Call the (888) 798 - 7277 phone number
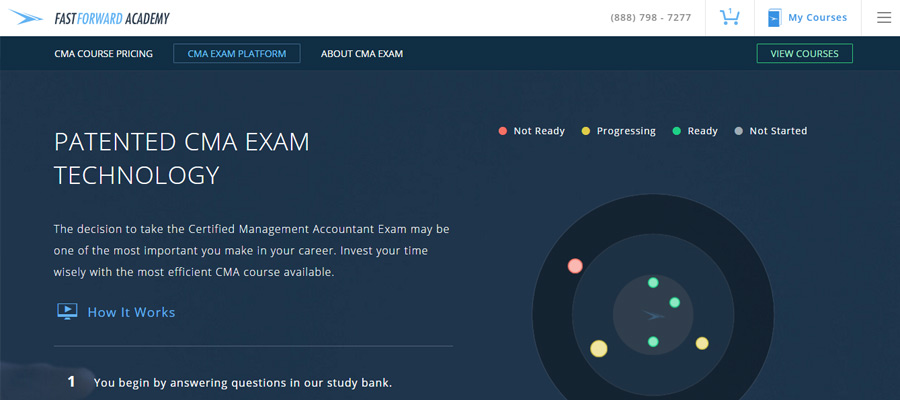Screen dimensions: 900x400 650,18
